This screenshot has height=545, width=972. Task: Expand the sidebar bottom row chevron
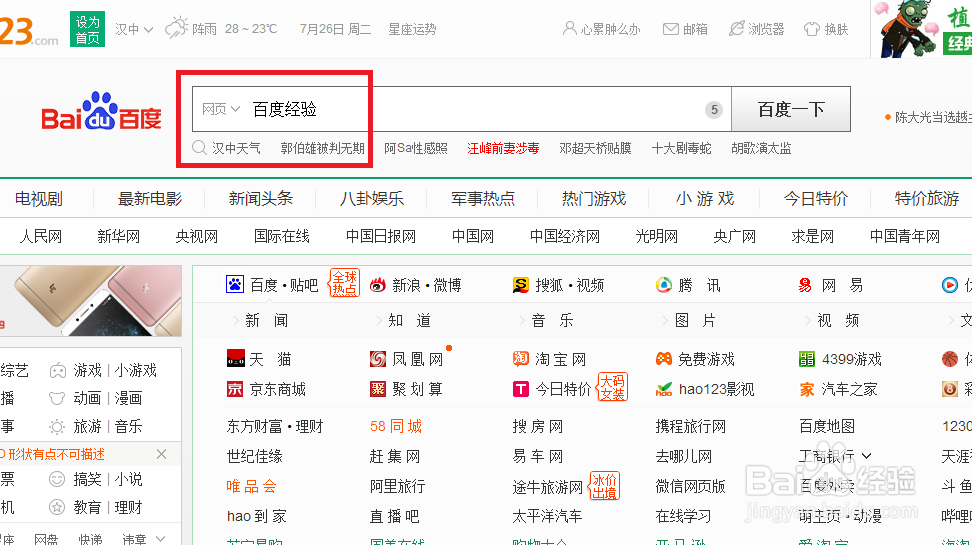(x=161, y=538)
